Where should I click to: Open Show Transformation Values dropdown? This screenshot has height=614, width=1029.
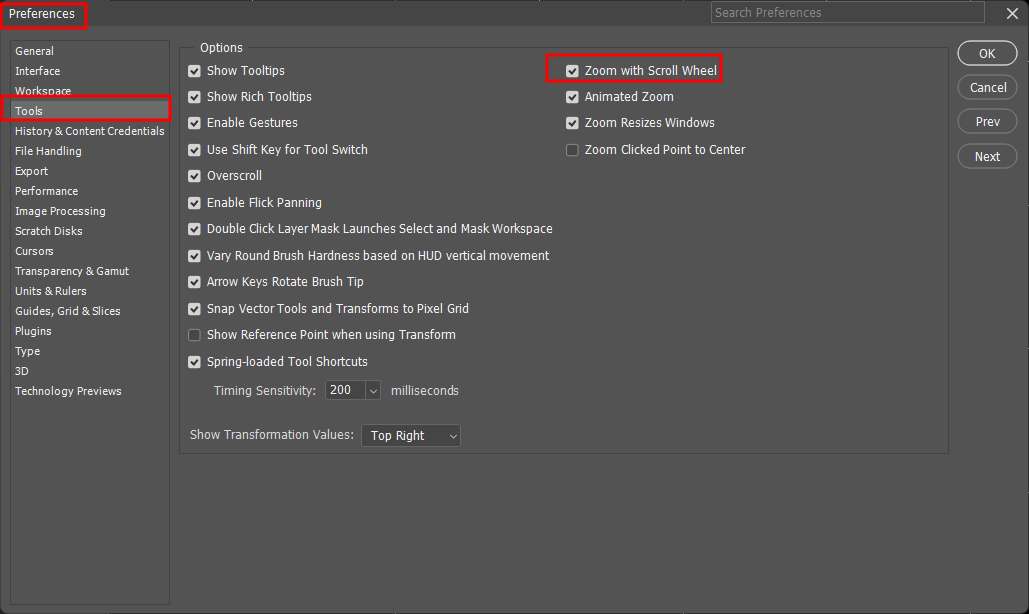[411, 436]
